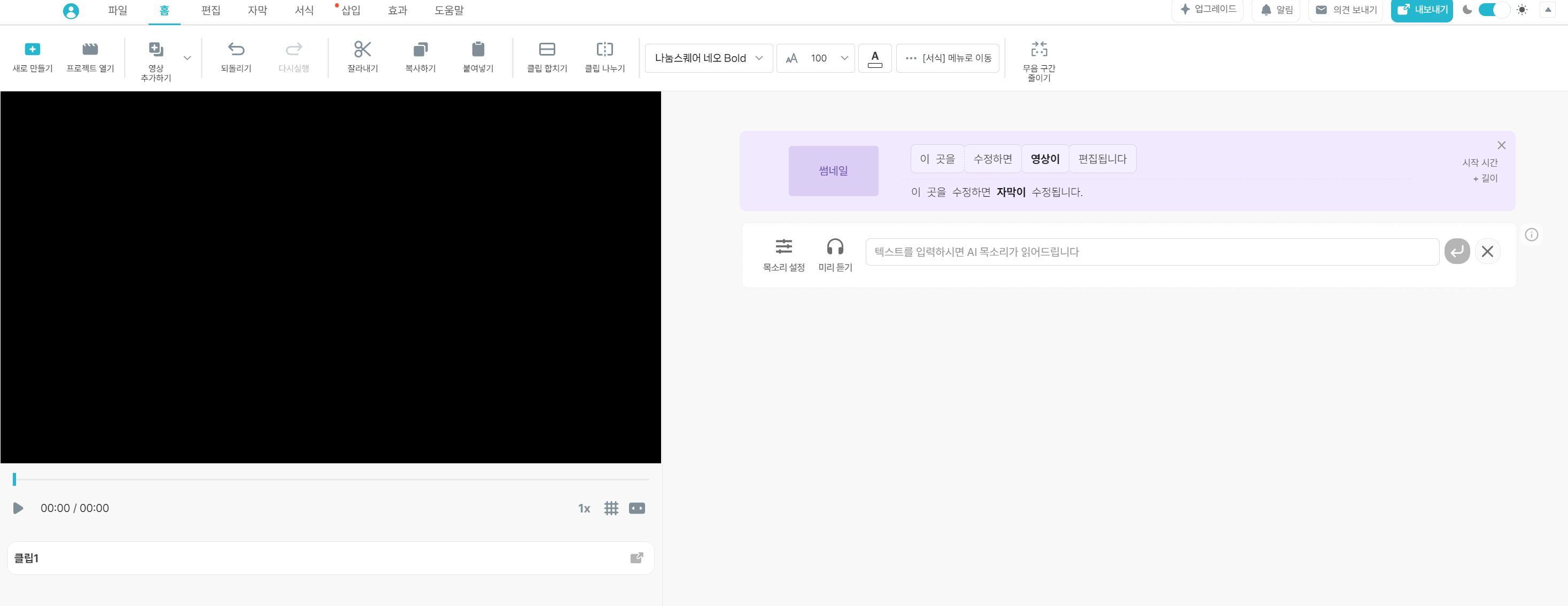Toggle the dark/light mode switch
This screenshot has width=1568, height=606.
pos(1494,10)
